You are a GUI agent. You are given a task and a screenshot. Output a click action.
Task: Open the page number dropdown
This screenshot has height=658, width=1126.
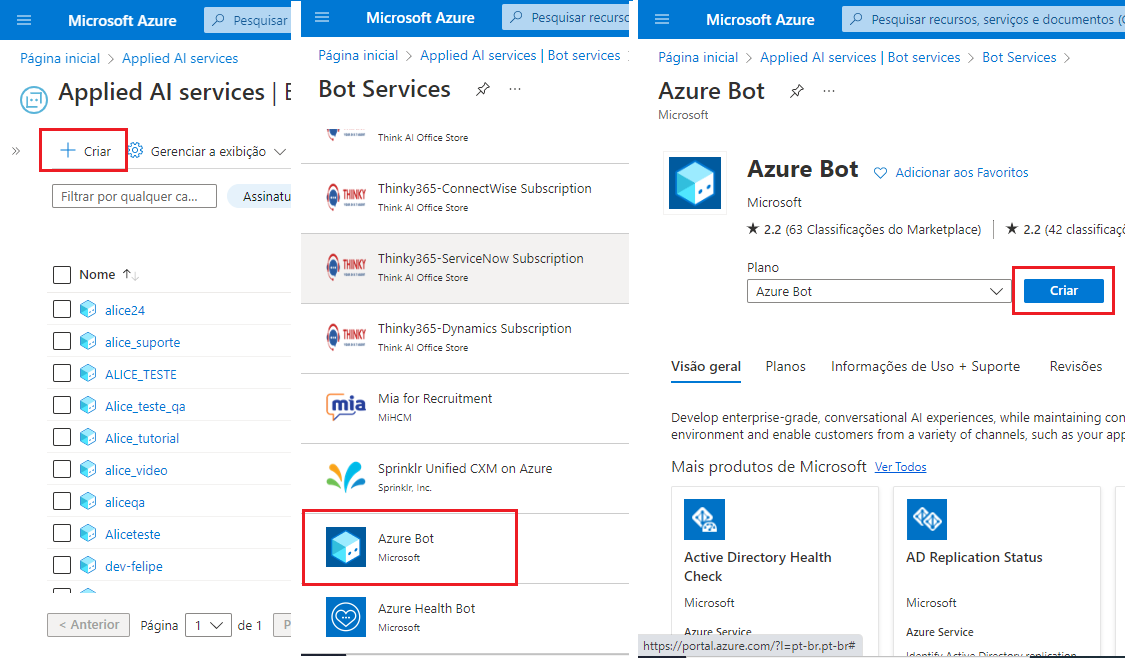[x=208, y=626]
